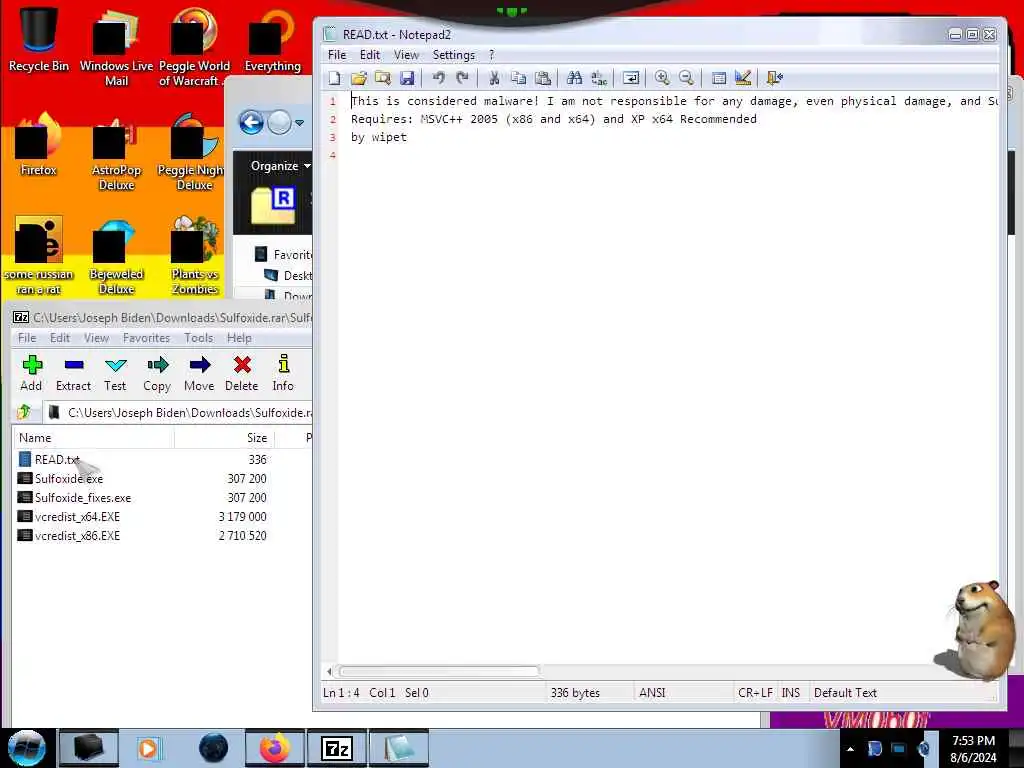
Task: Select vcredist_x86.EXE in the 7-Zip list
Action: tap(77, 536)
